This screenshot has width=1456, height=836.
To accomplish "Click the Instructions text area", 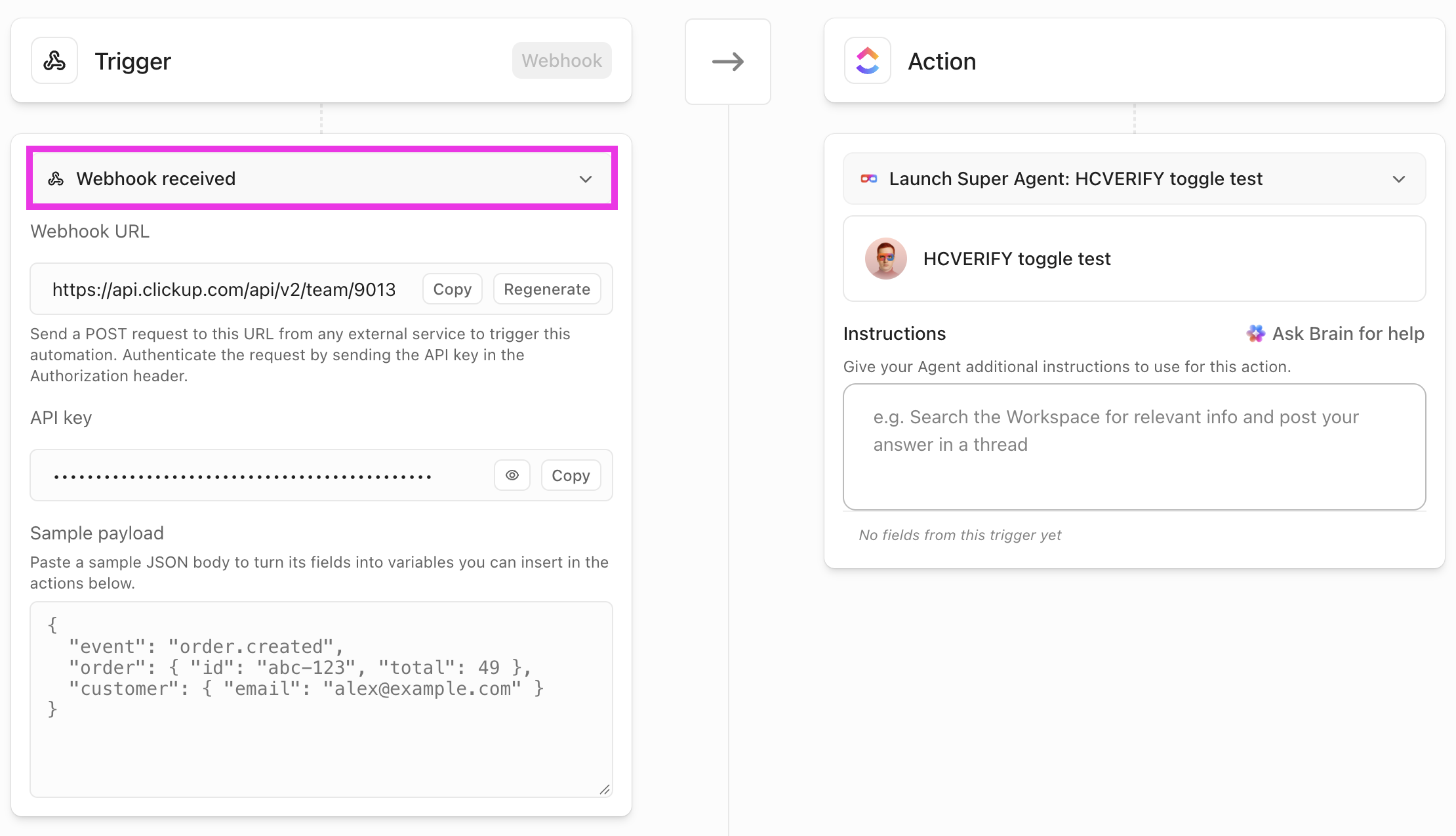I will pos(1135,447).
